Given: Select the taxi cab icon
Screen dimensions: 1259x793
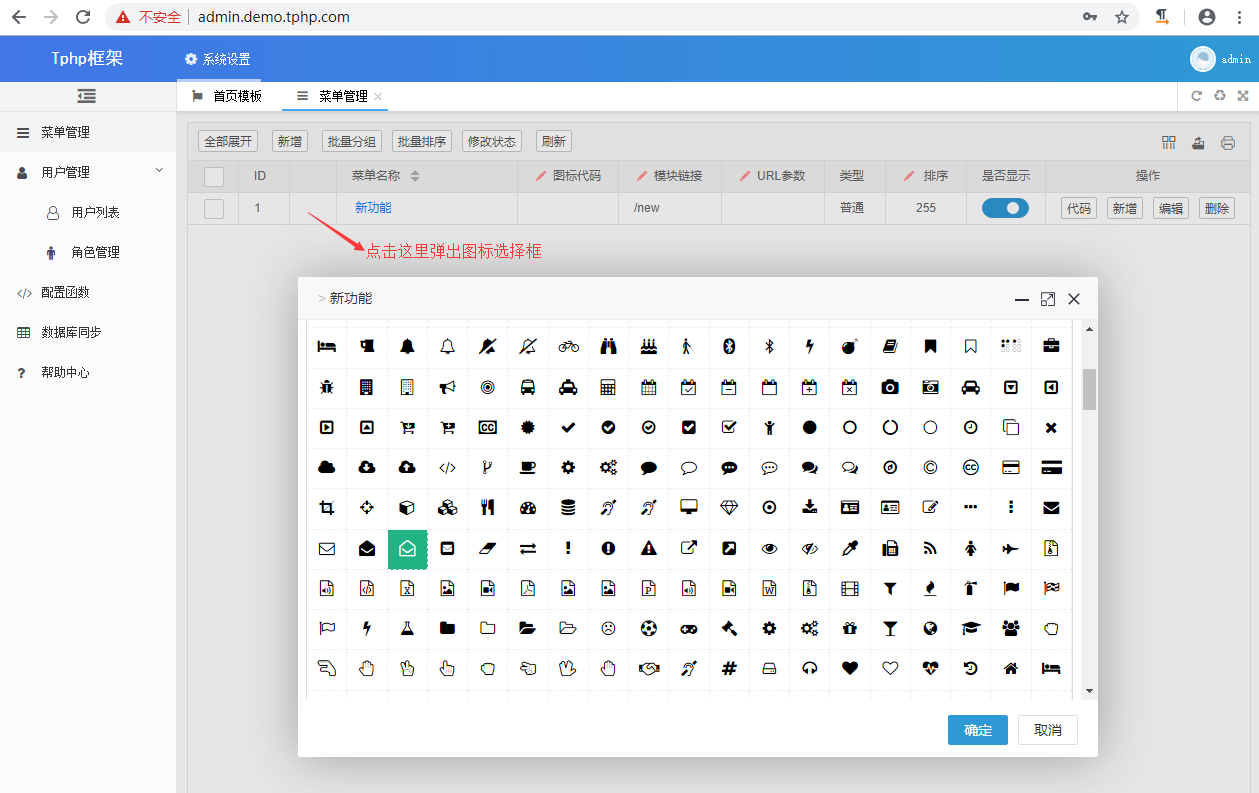Looking at the screenshot, I should 568,387.
